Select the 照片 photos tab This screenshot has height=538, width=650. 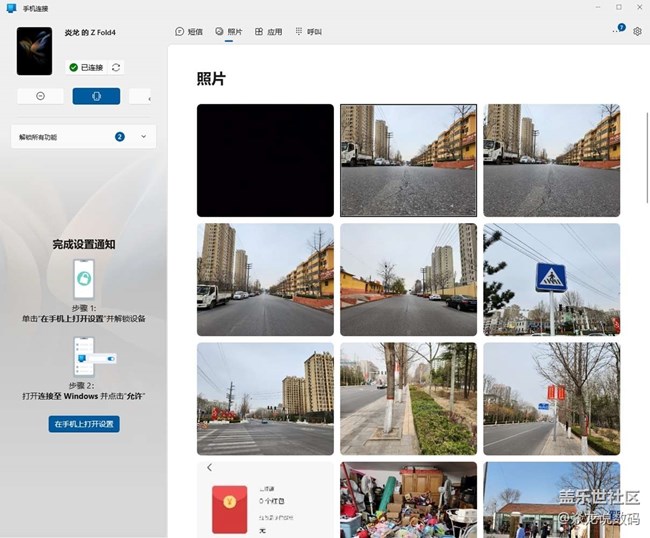tap(229, 32)
